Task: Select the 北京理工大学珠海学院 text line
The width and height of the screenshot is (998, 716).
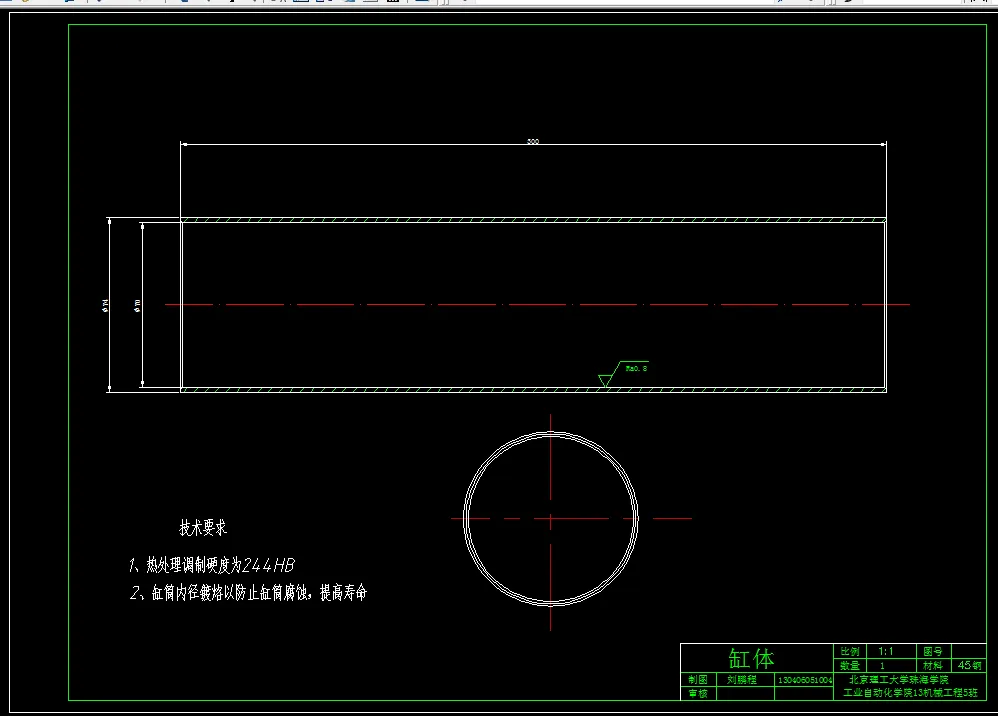Action: (x=898, y=679)
